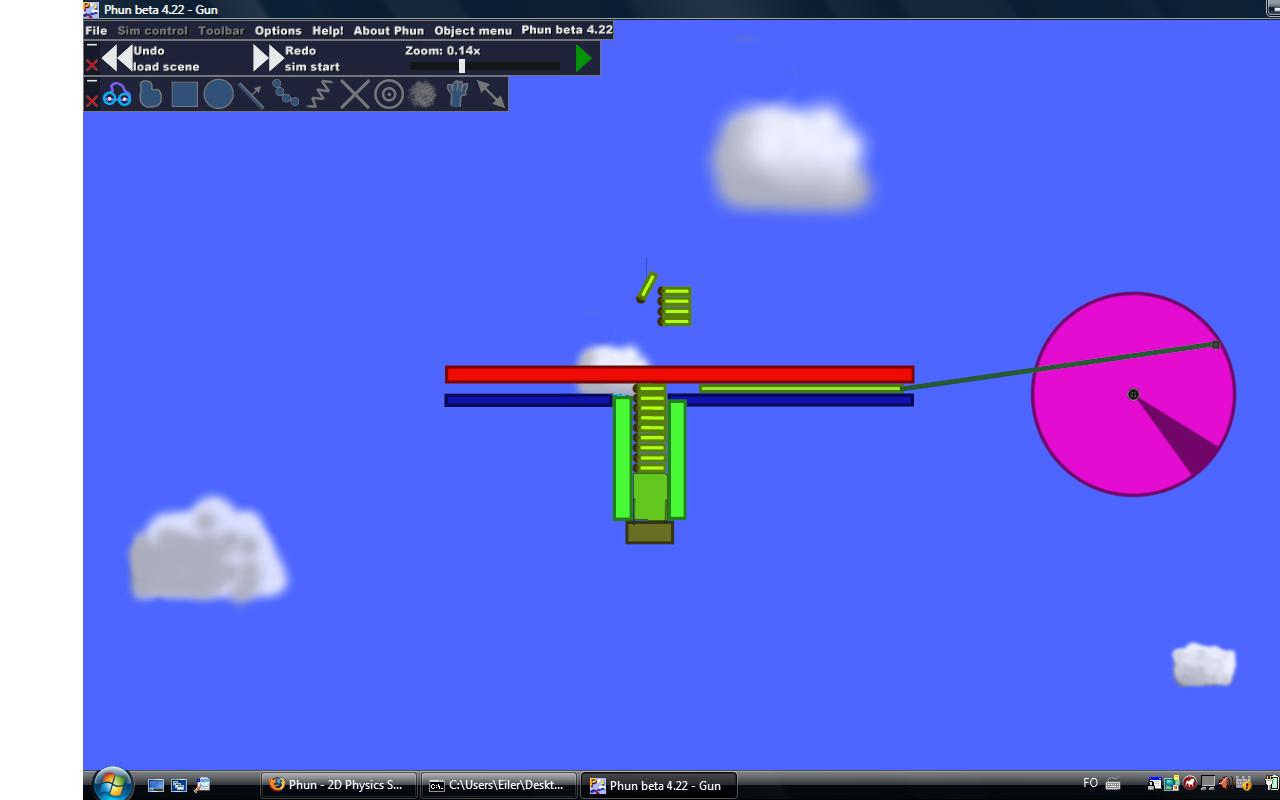The height and width of the screenshot is (800, 1280).
Task: Select the brush tool blob icon
Action: point(150,95)
